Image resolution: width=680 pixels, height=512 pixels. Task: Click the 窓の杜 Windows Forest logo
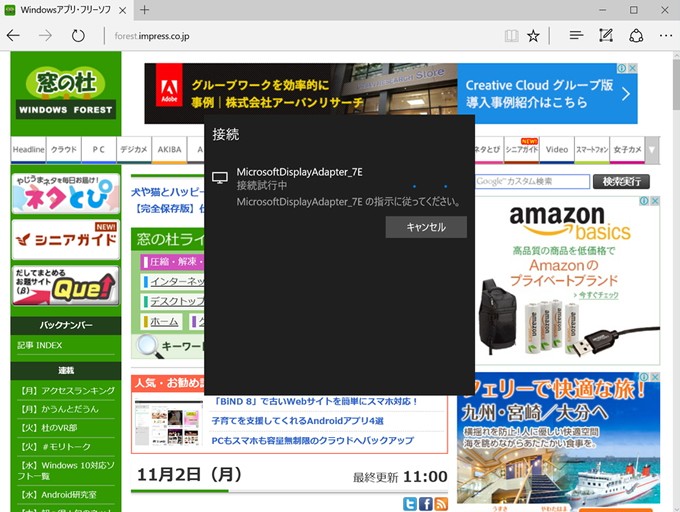pos(66,93)
